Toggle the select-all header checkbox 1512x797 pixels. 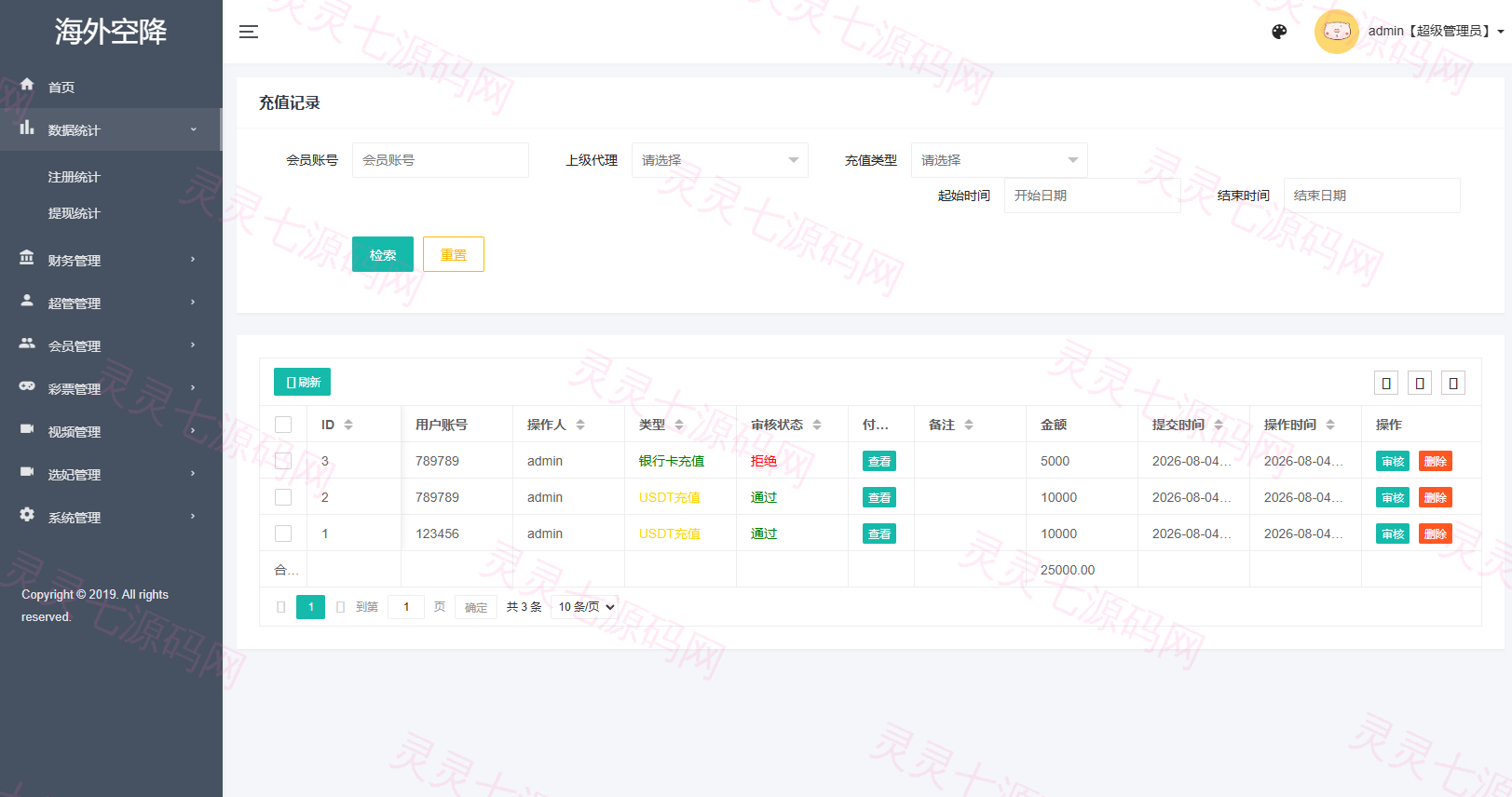pos(283,425)
